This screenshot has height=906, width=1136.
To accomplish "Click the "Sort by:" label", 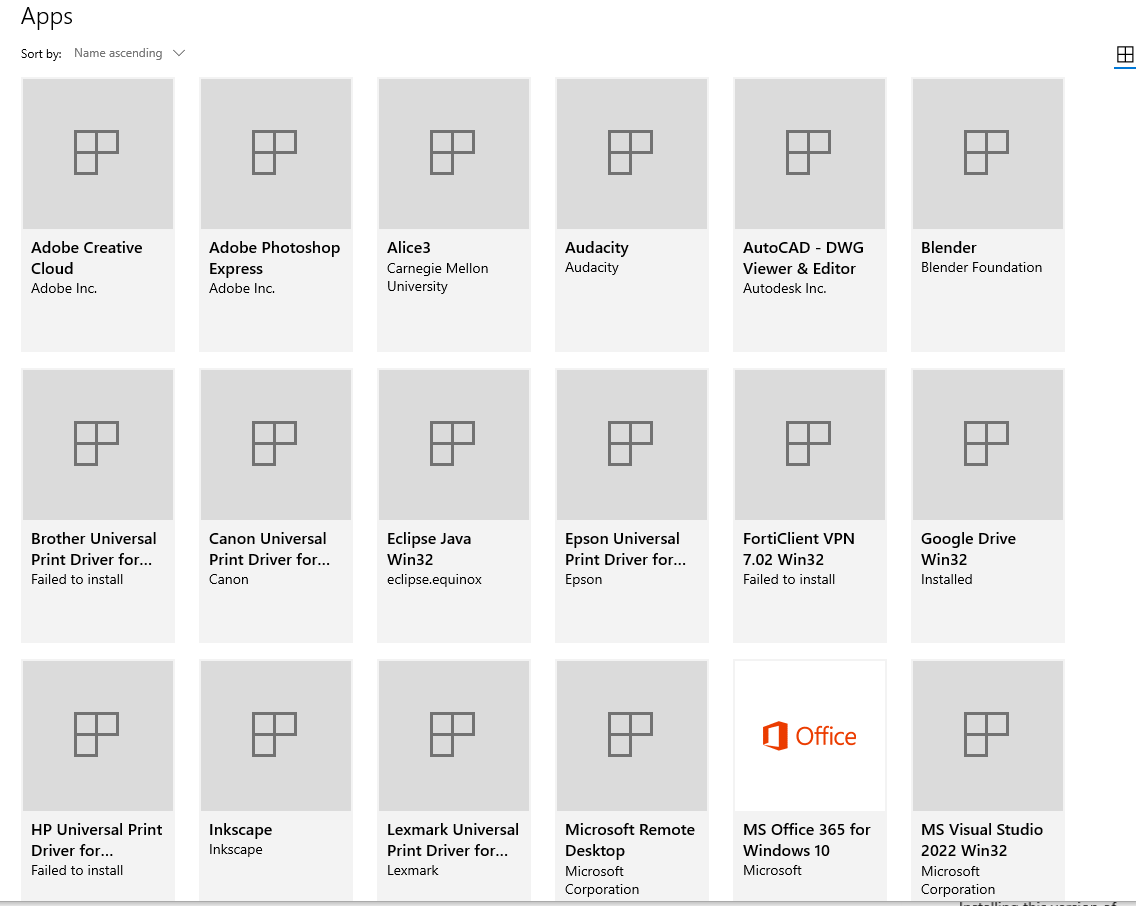I will [x=41, y=54].
